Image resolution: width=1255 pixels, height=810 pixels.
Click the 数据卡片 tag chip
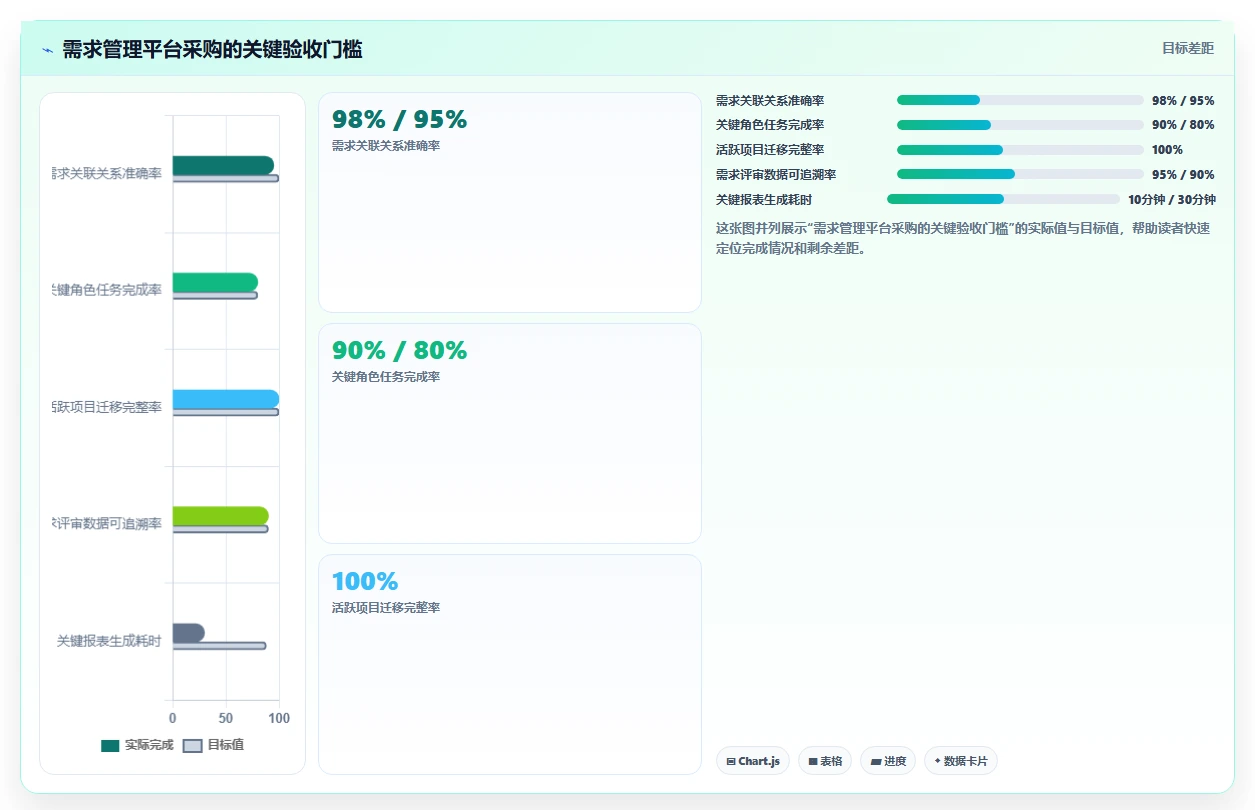(x=961, y=761)
